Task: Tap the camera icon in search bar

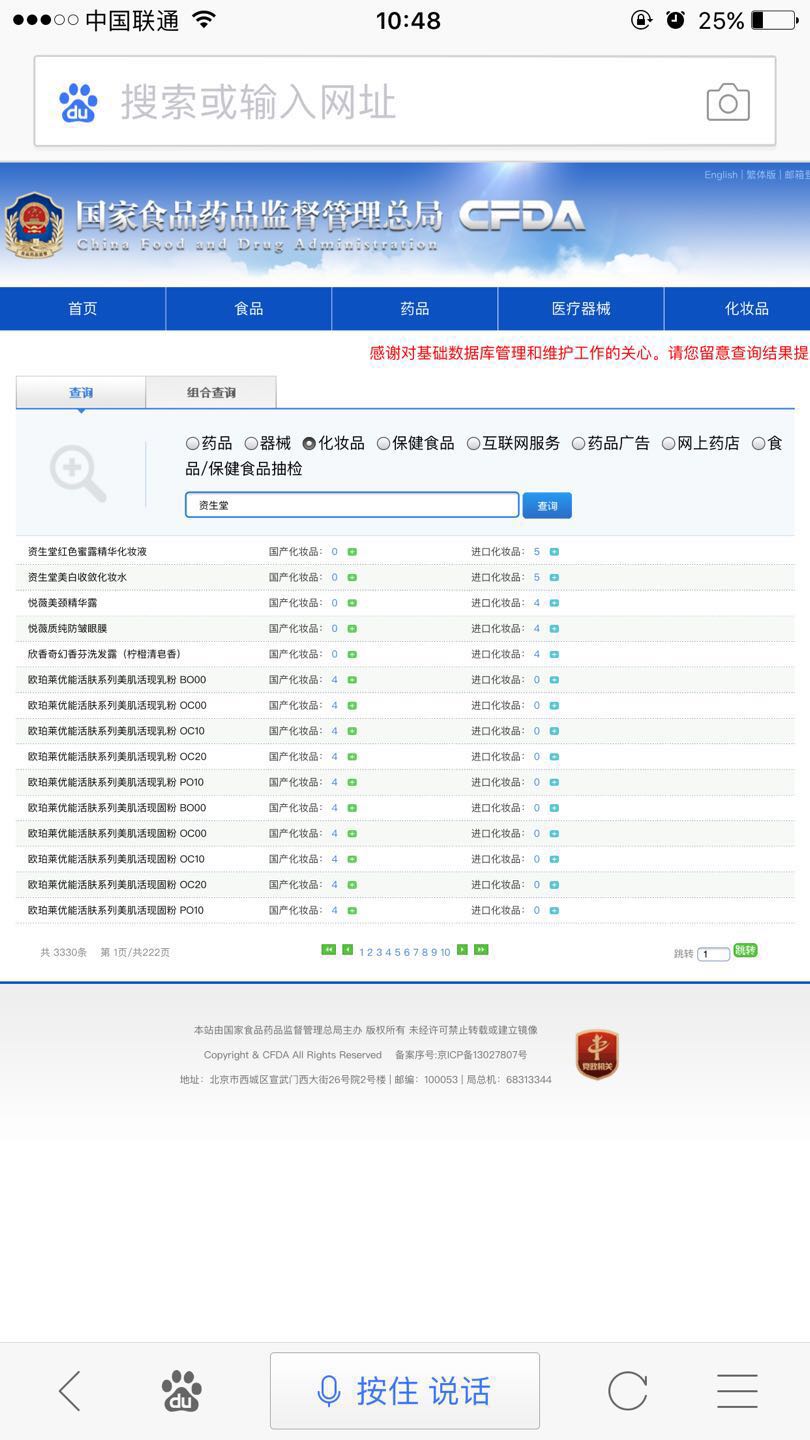Action: click(x=727, y=102)
